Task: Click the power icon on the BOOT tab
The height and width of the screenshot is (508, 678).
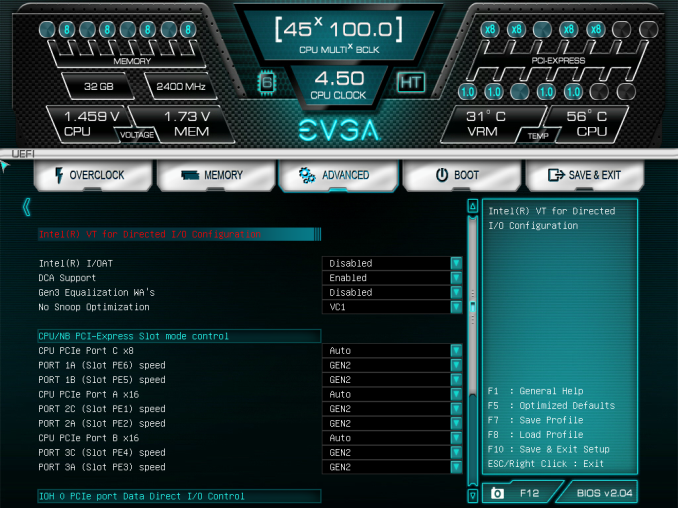Action: pyautogui.click(x=441, y=175)
